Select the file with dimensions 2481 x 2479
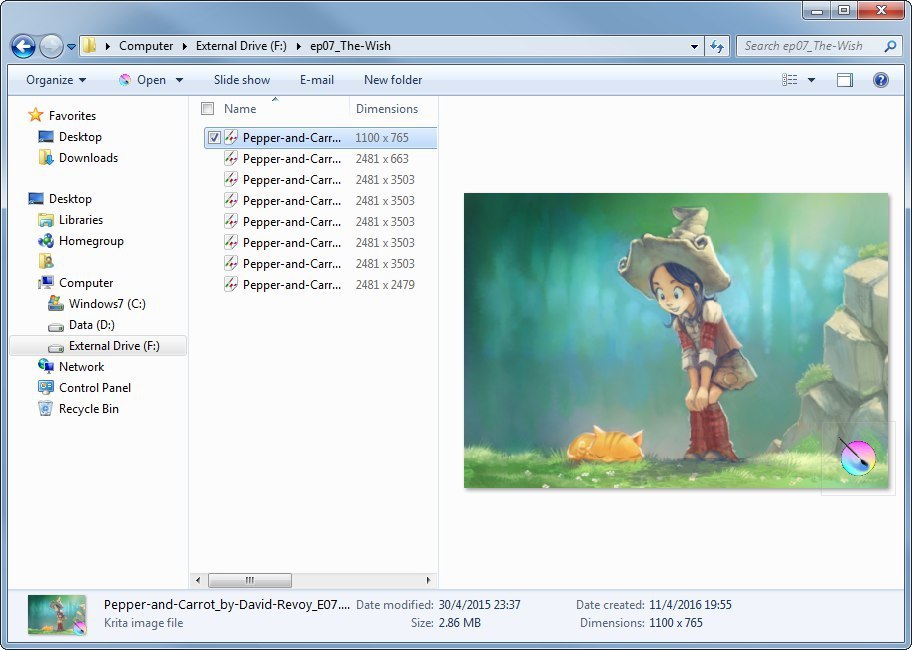The height and width of the screenshot is (650, 912). point(320,285)
